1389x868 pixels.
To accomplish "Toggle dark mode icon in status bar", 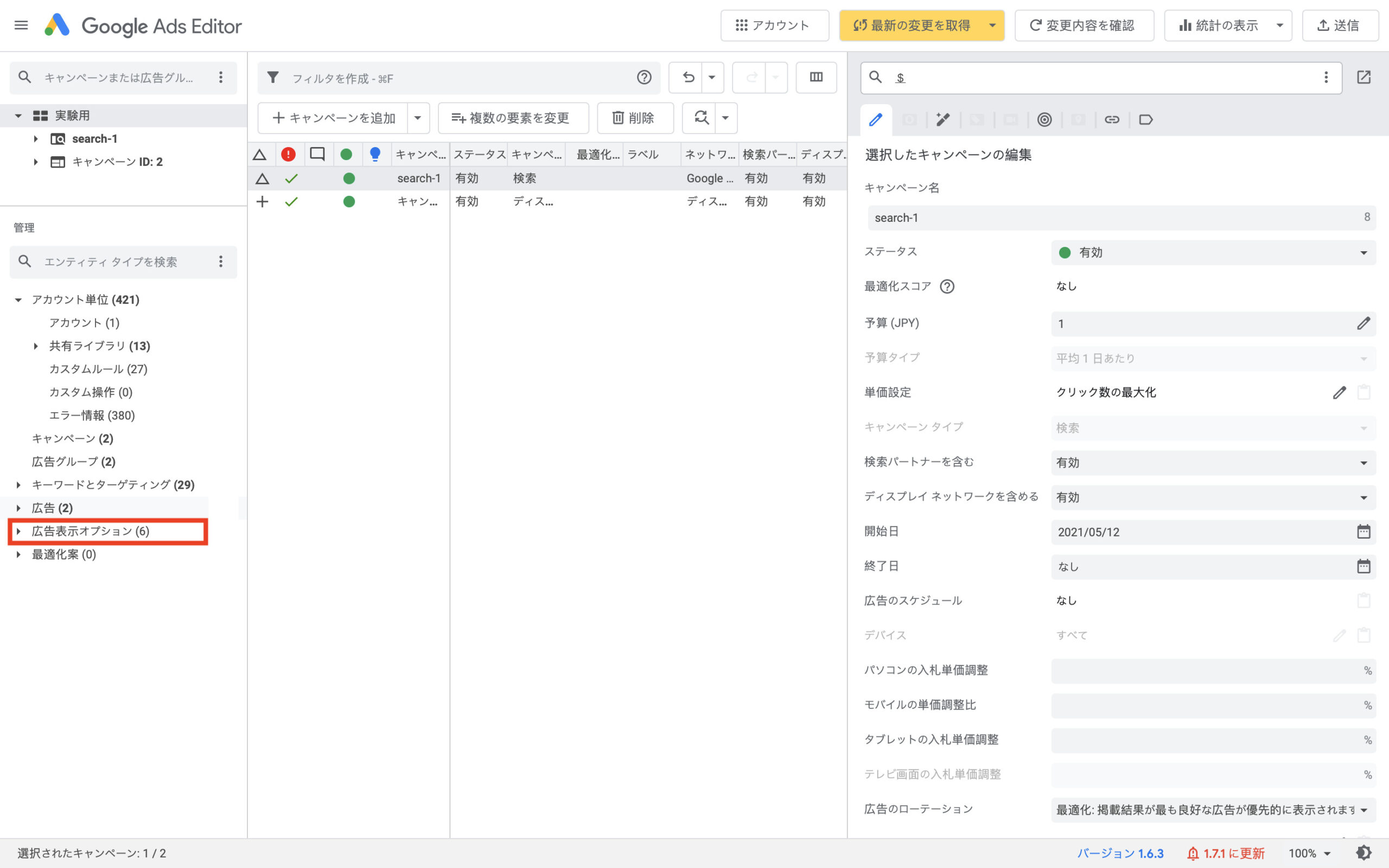I will click(1363, 853).
